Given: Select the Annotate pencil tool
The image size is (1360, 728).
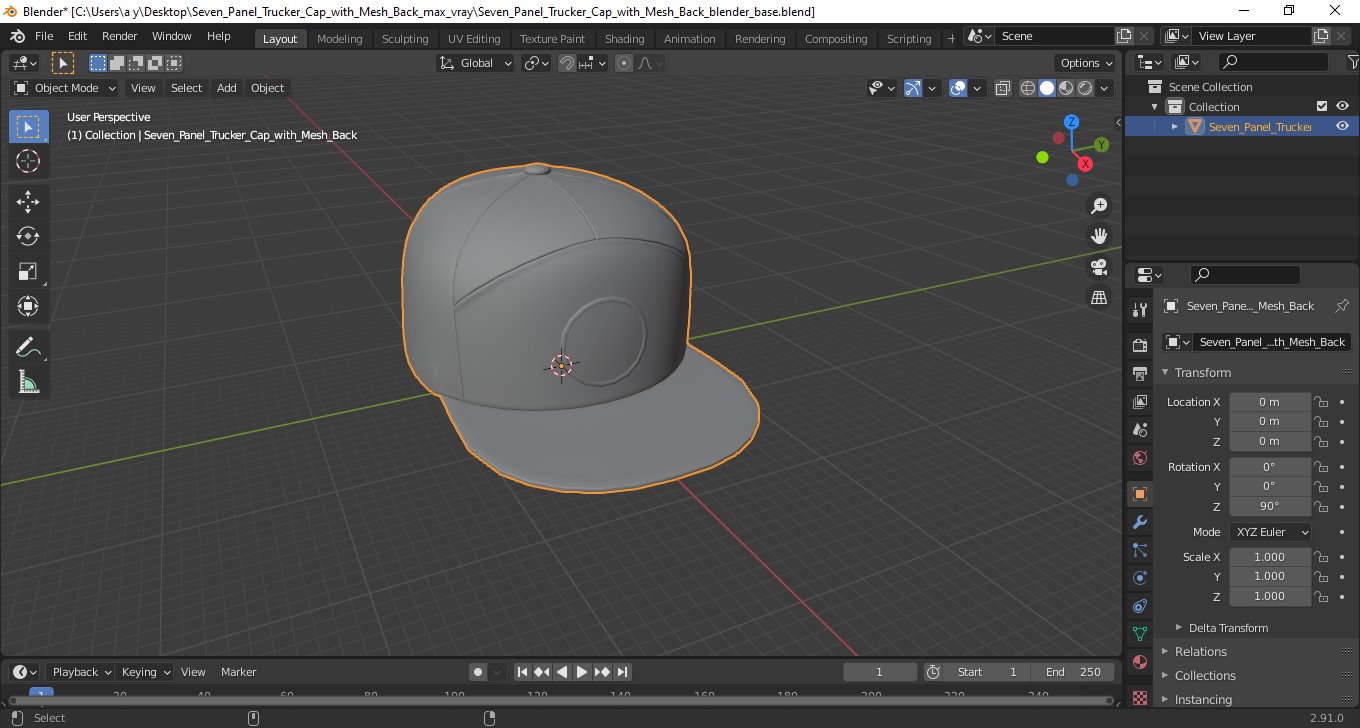Looking at the screenshot, I should tap(28, 347).
